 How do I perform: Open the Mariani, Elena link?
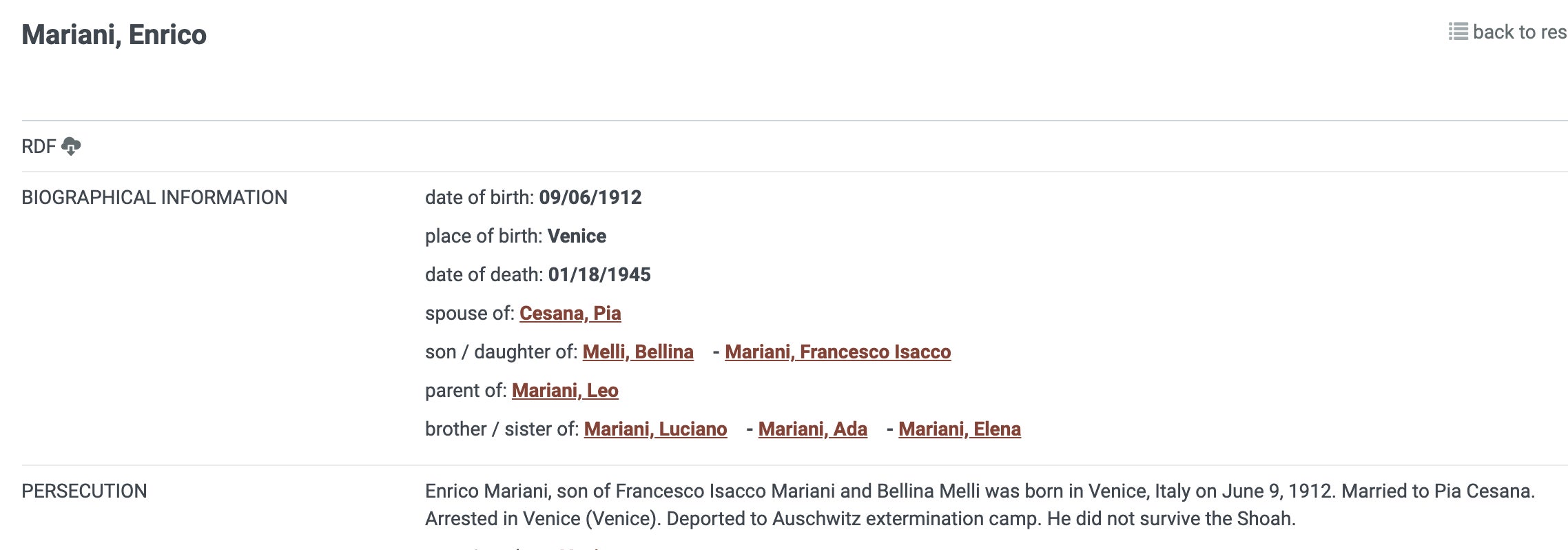click(959, 429)
